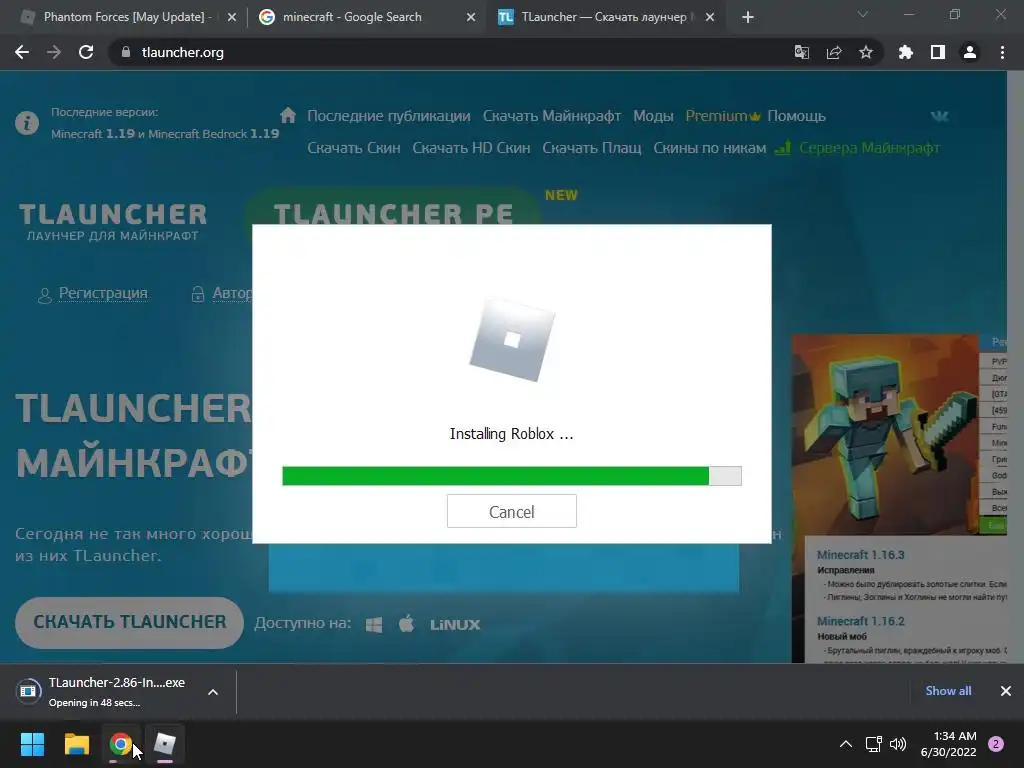Open notification badge showing 2
The height and width of the screenshot is (768, 1024).
(x=995, y=743)
